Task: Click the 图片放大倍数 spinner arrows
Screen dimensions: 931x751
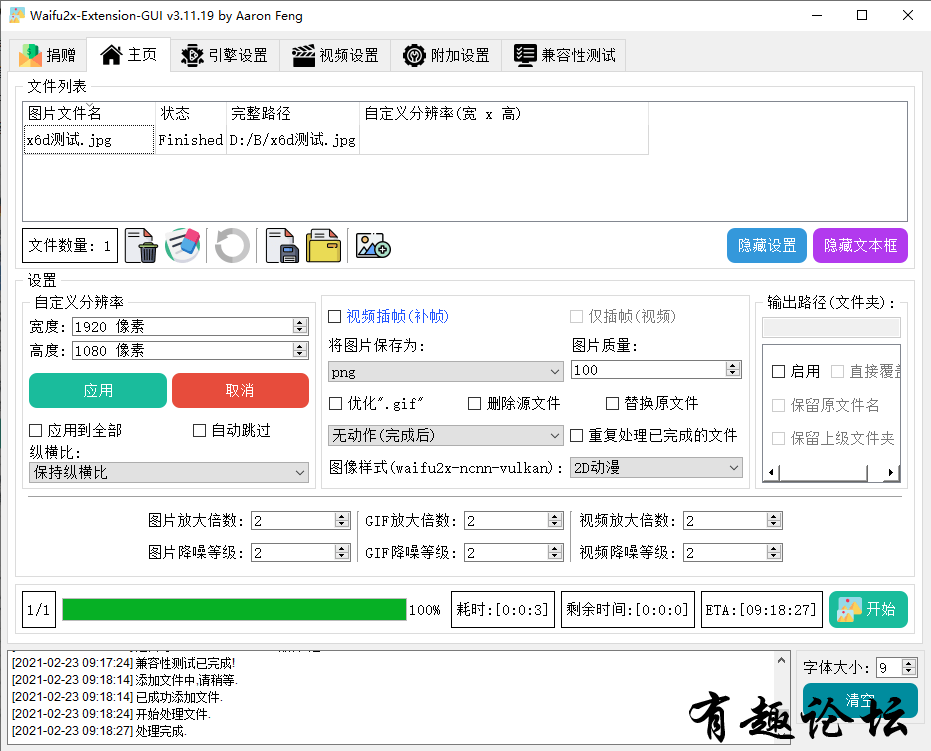Action: (341, 520)
